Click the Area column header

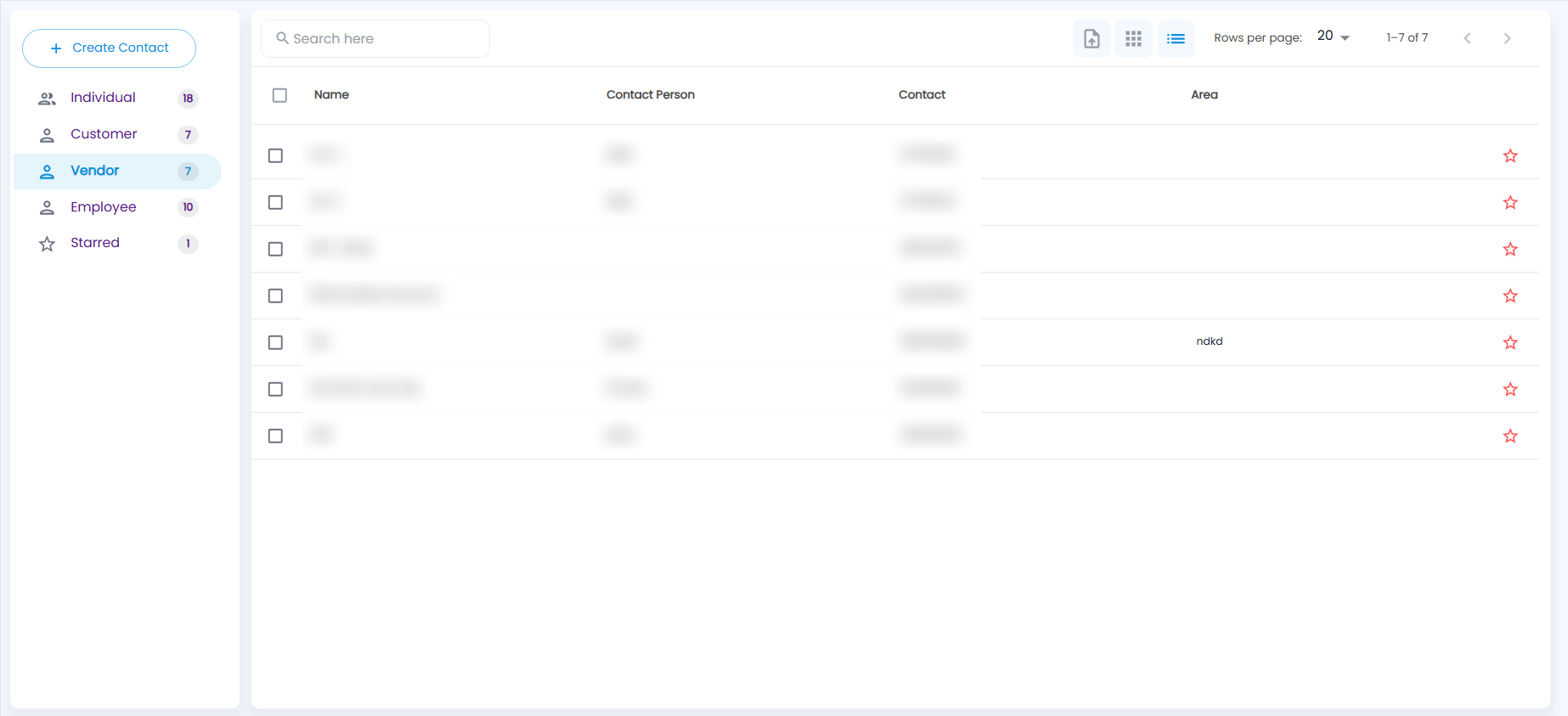pos(1204,94)
